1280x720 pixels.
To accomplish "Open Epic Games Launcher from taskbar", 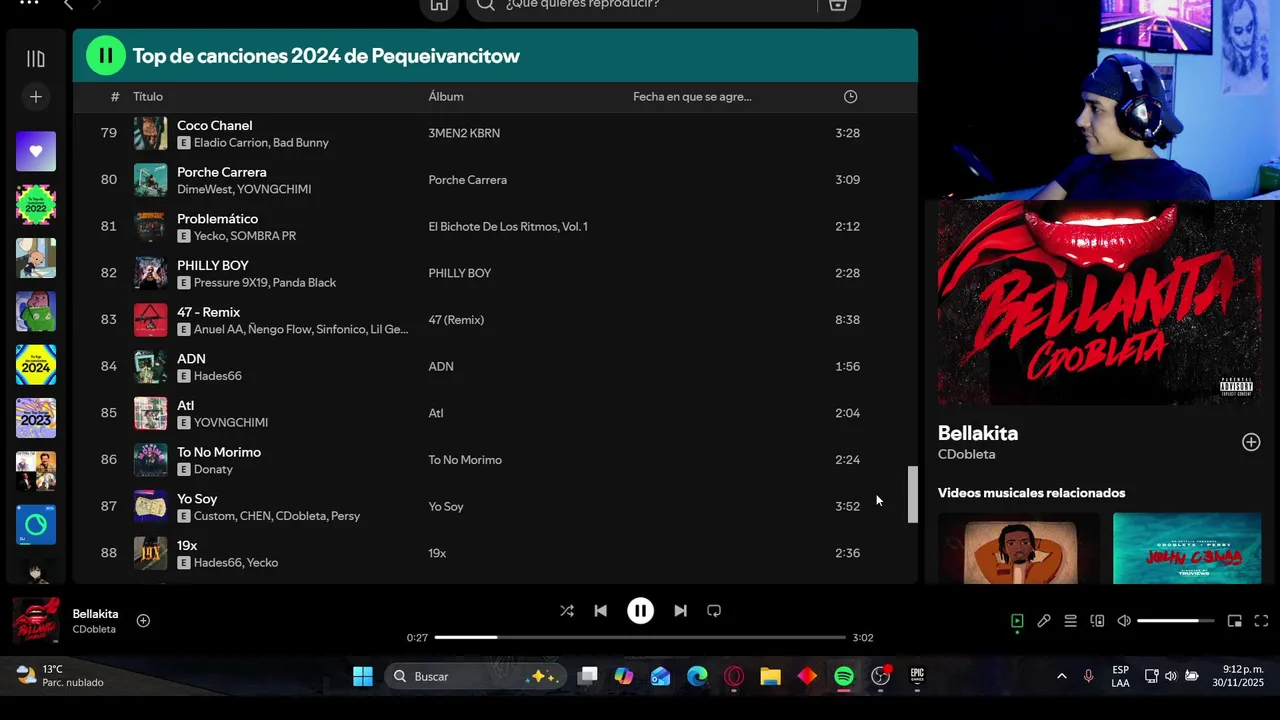I will tap(917, 677).
